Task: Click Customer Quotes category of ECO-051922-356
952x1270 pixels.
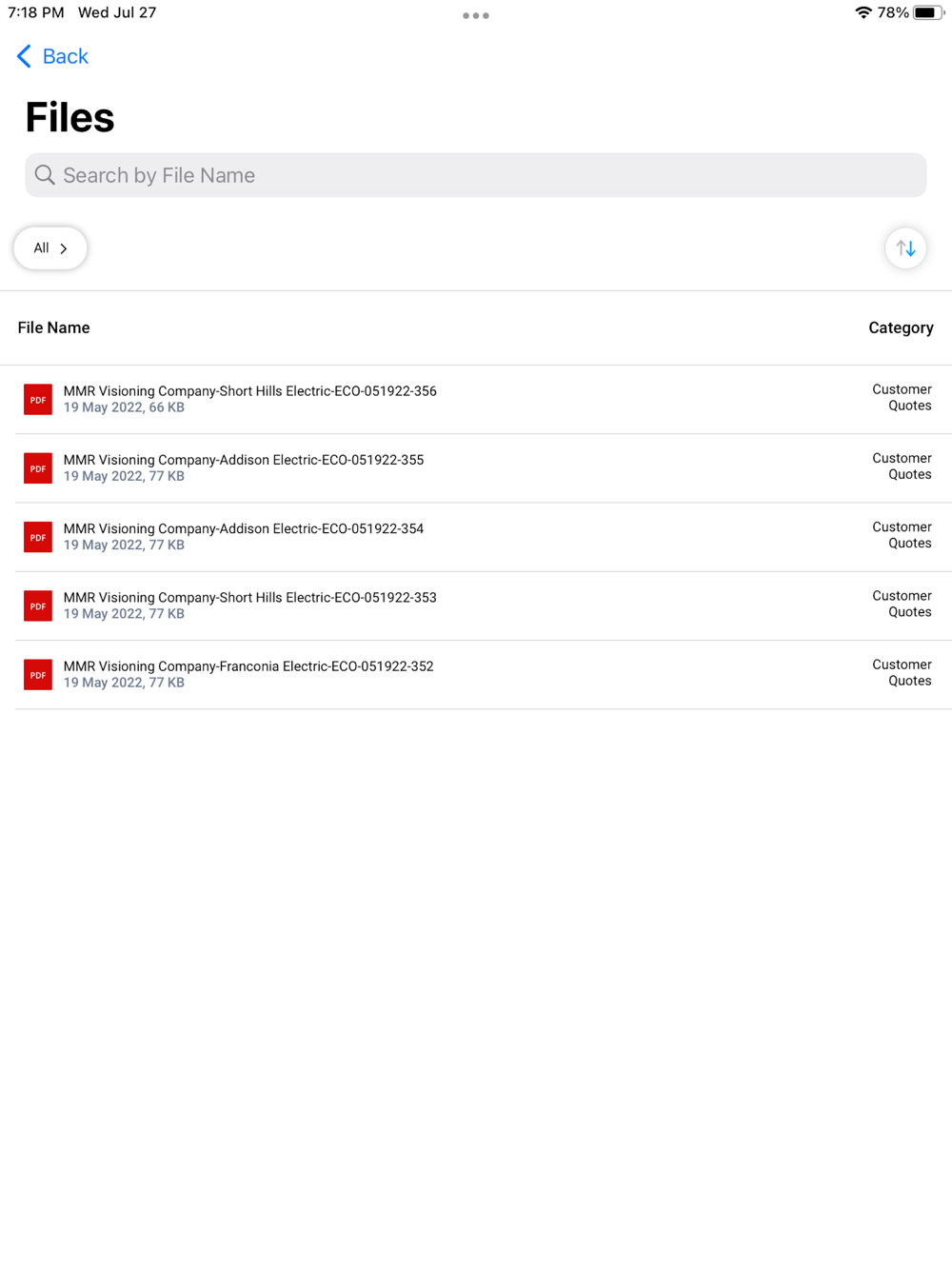Action: tap(902, 398)
